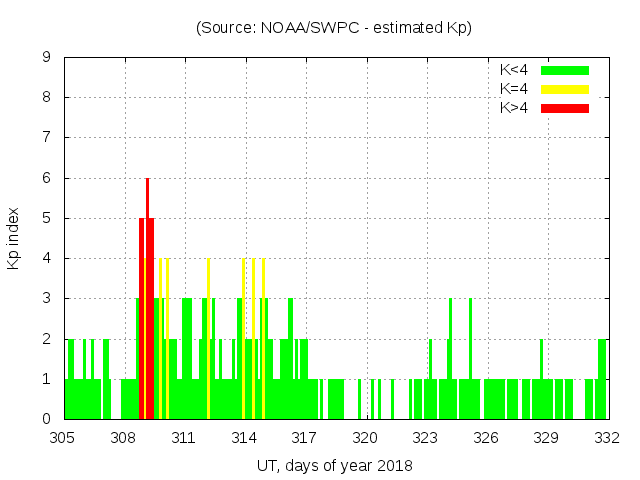The width and height of the screenshot is (640, 480).
Task: Click the green K<4 legend swatch
Action: click(x=565, y=70)
